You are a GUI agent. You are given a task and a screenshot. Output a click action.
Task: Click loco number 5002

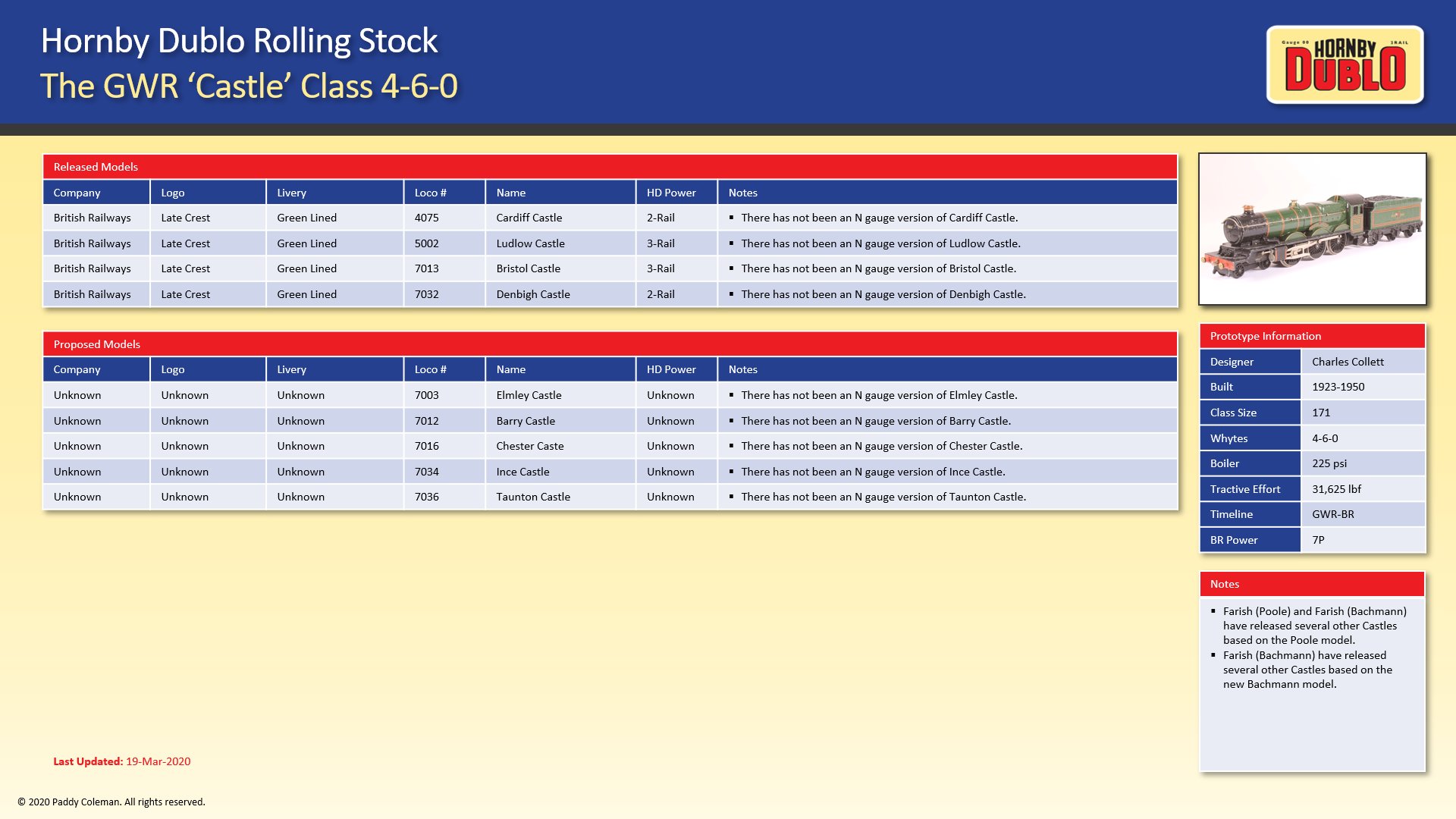pos(426,243)
